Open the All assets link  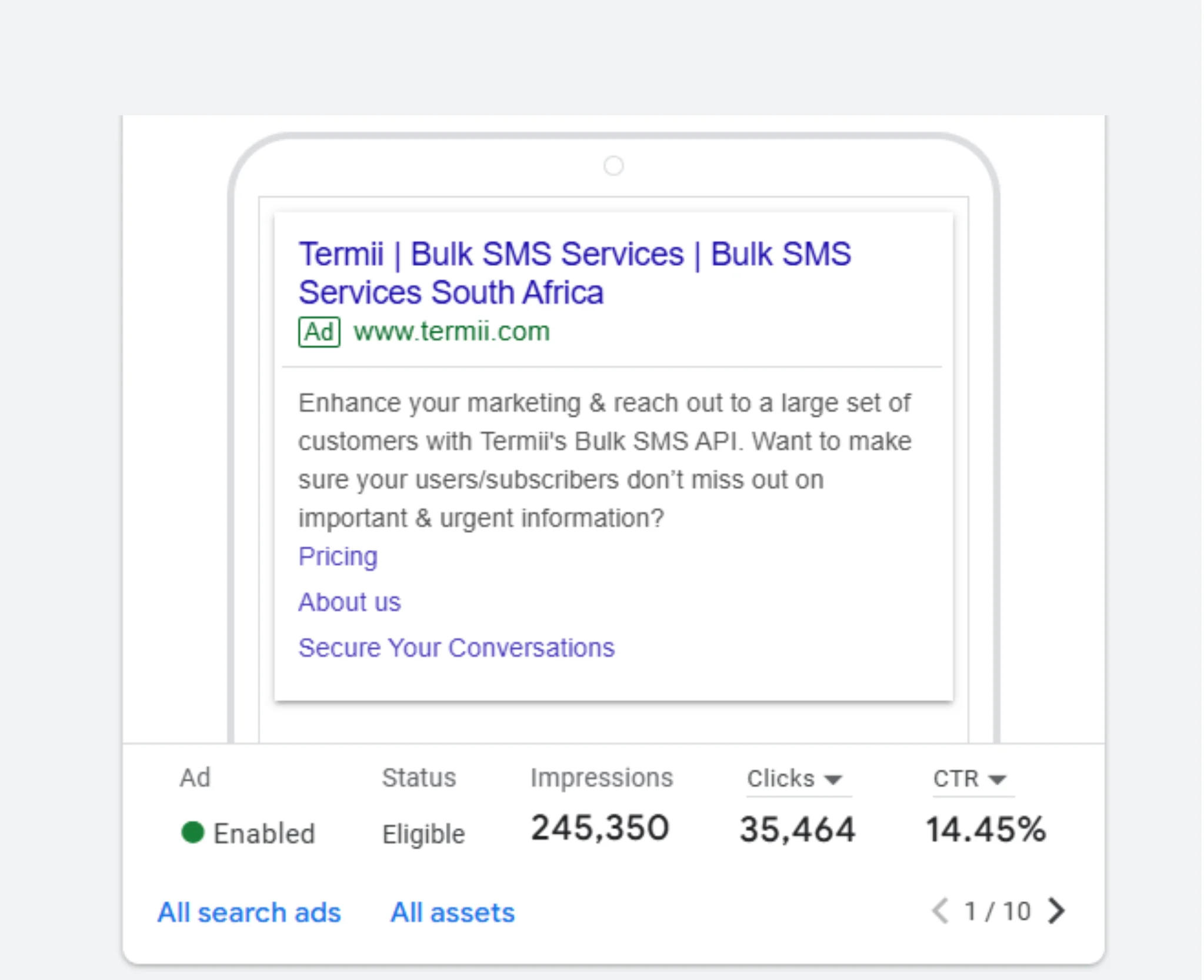point(452,912)
